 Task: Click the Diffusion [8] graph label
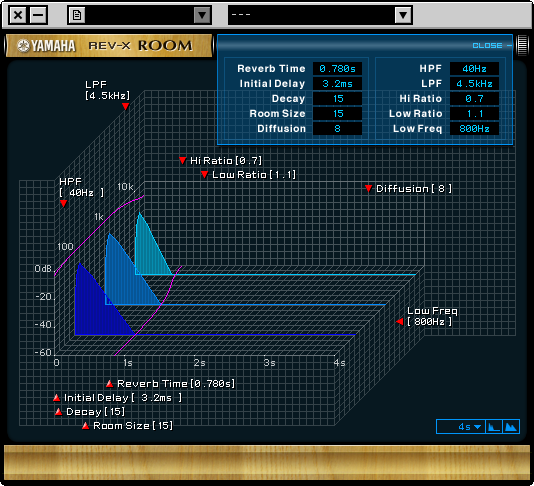coord(414,189)
